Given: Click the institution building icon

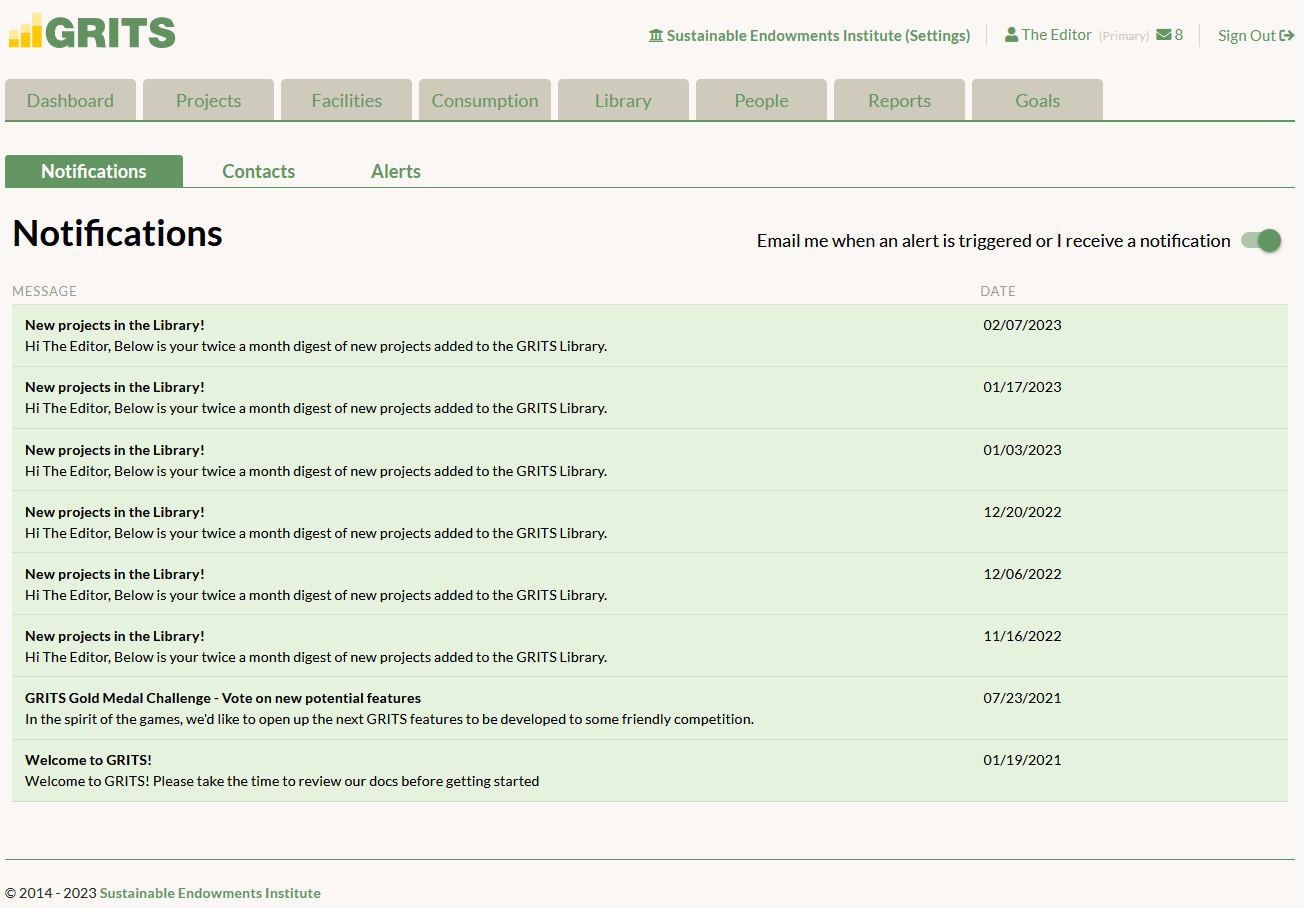Looking at the screenshot, I should pos(656,36).
